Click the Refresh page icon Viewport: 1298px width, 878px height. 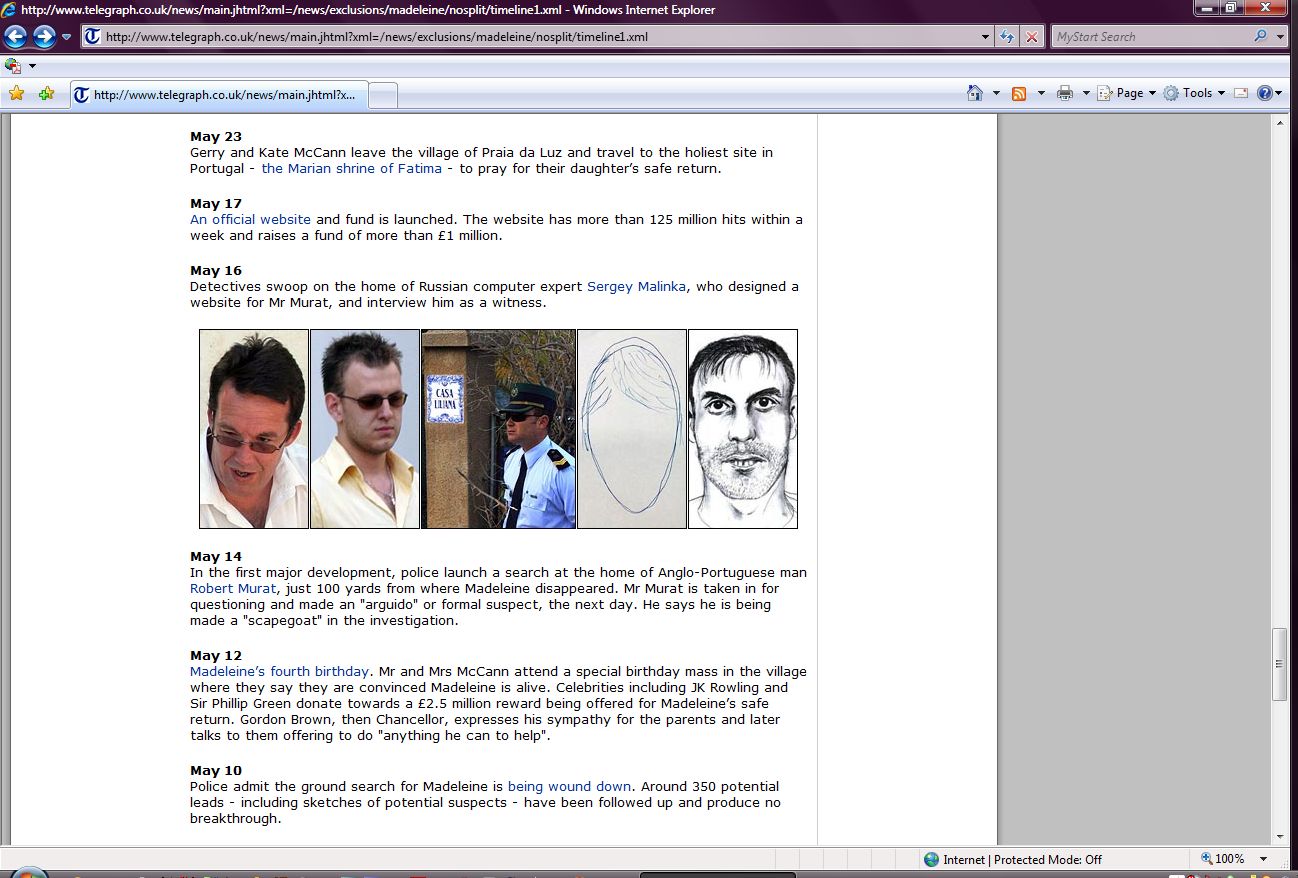pyautogui.click(x=1007, y=37)
